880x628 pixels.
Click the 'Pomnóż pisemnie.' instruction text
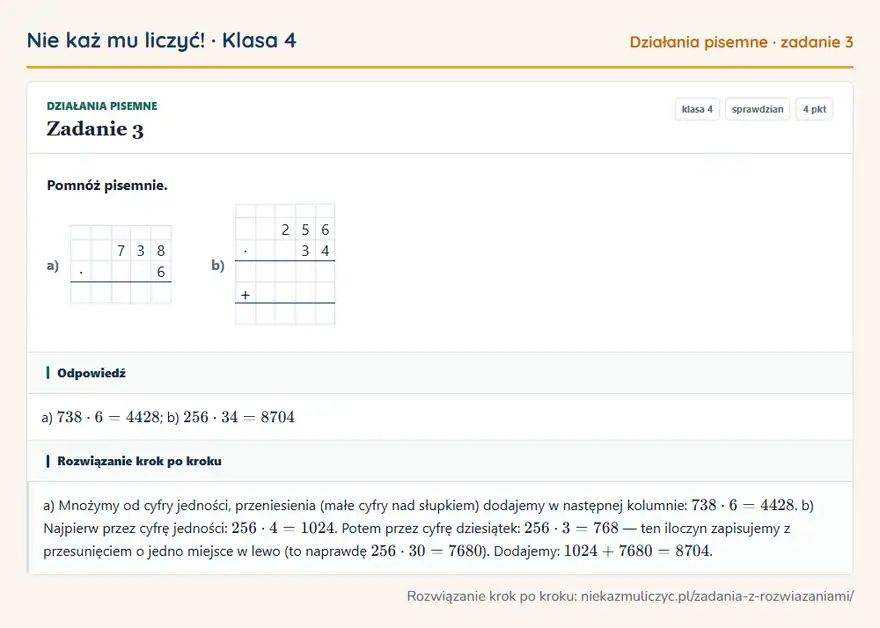[107, 185]
